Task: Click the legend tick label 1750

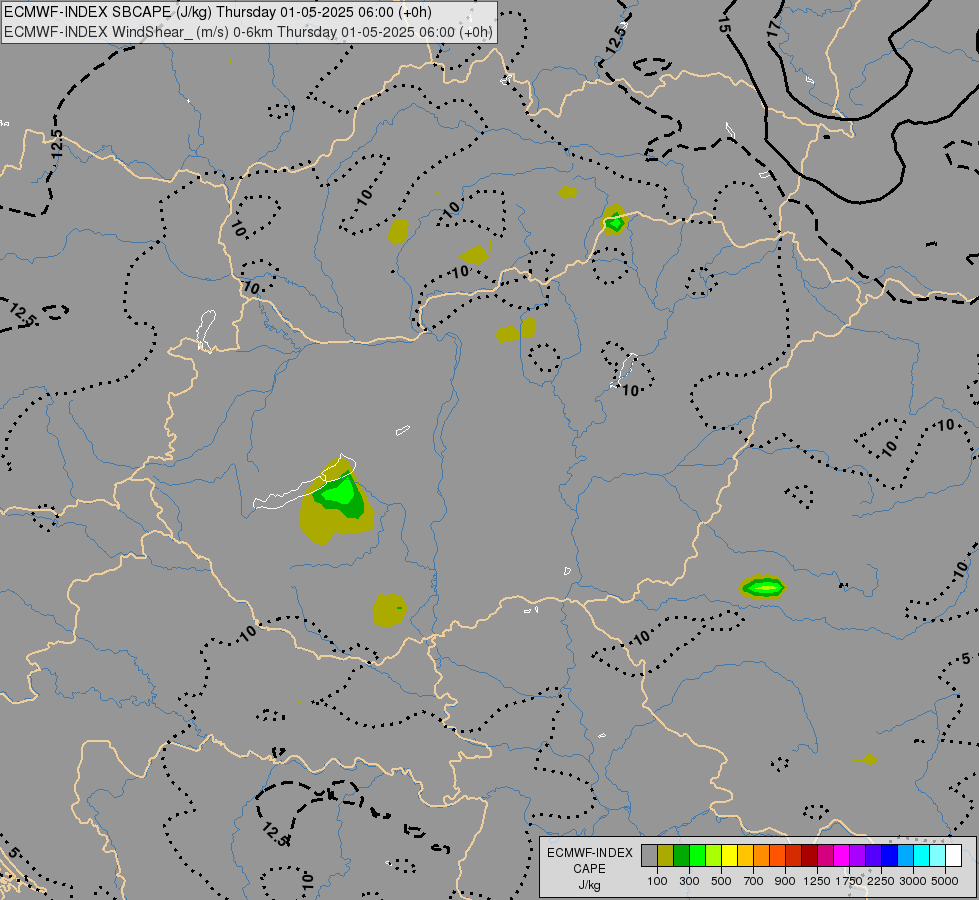Action: click(x=849, y=881)
